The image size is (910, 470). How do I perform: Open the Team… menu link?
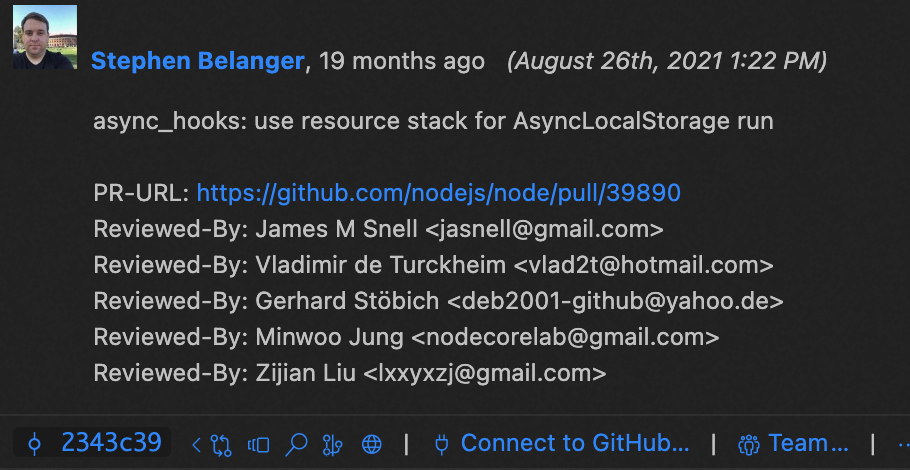[x=808, y=443]
